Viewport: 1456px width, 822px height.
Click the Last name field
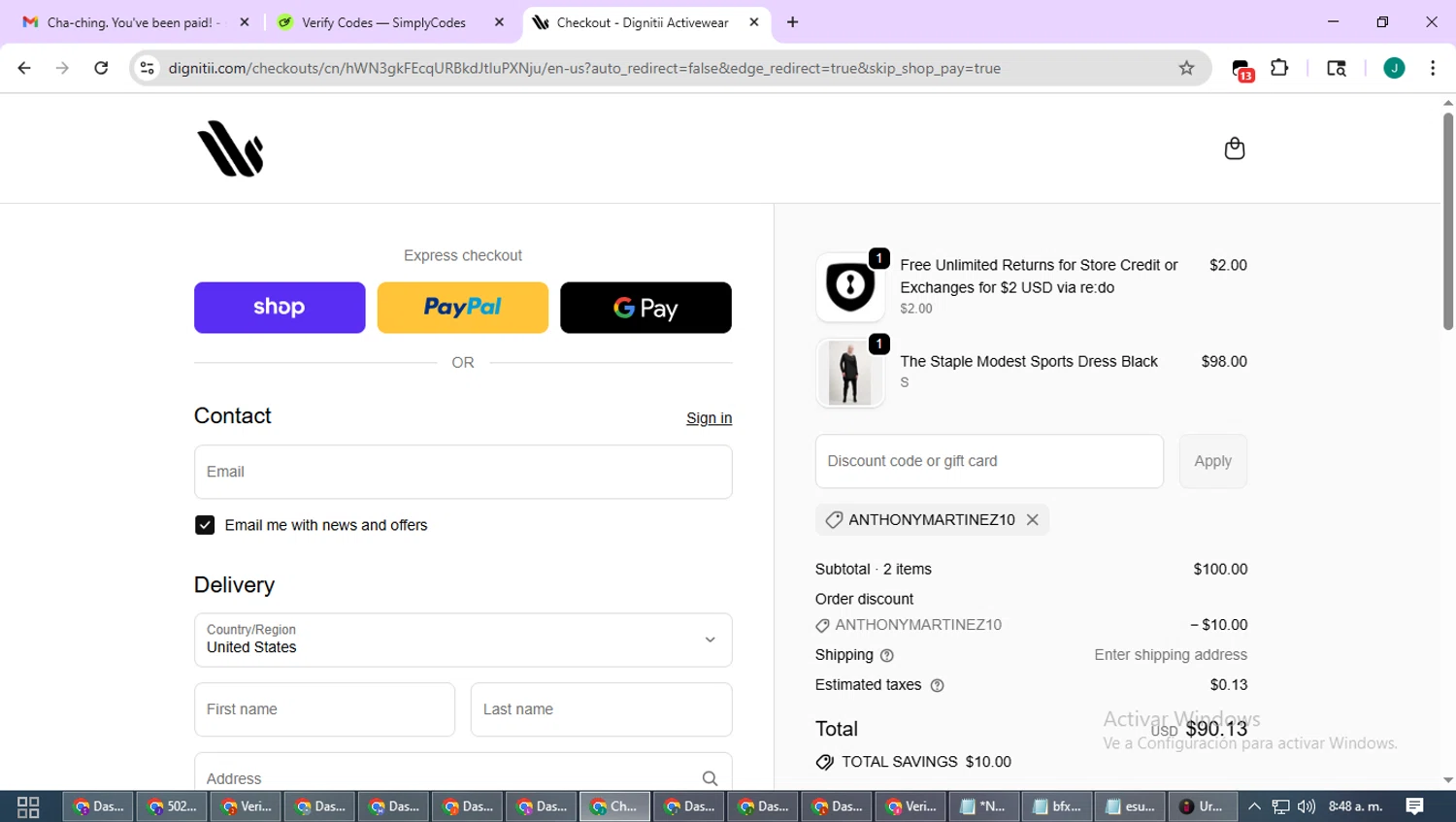pos(602,709)
